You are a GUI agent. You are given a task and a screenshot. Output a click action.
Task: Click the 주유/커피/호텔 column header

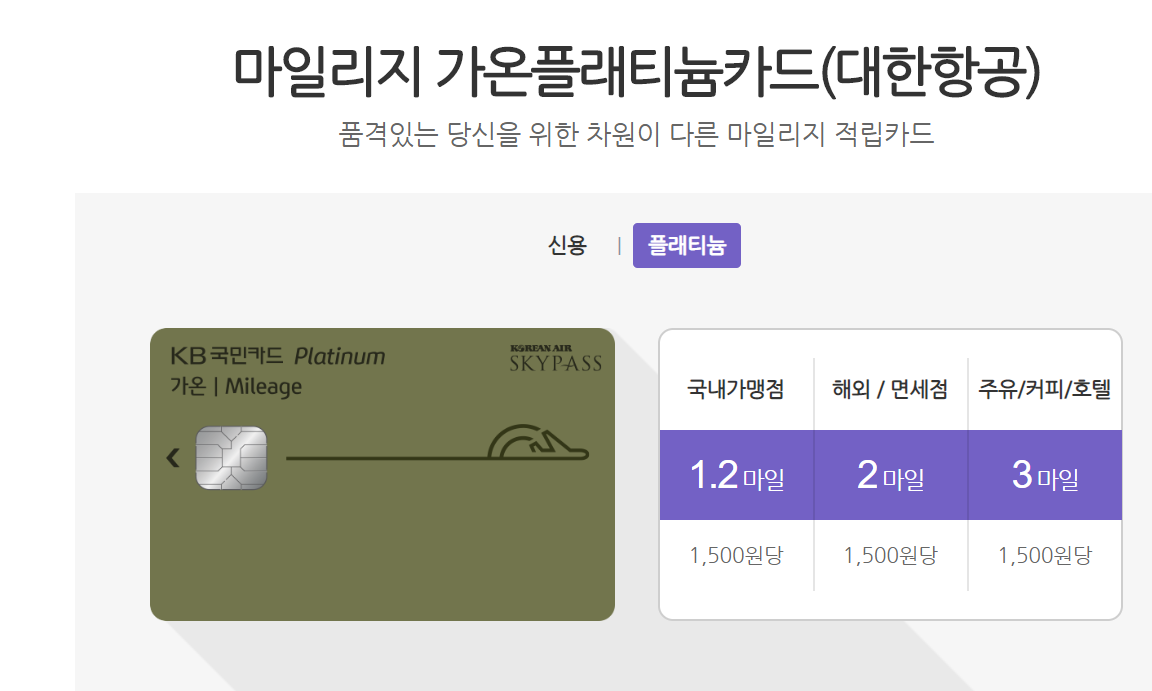tap(1044, 388)
